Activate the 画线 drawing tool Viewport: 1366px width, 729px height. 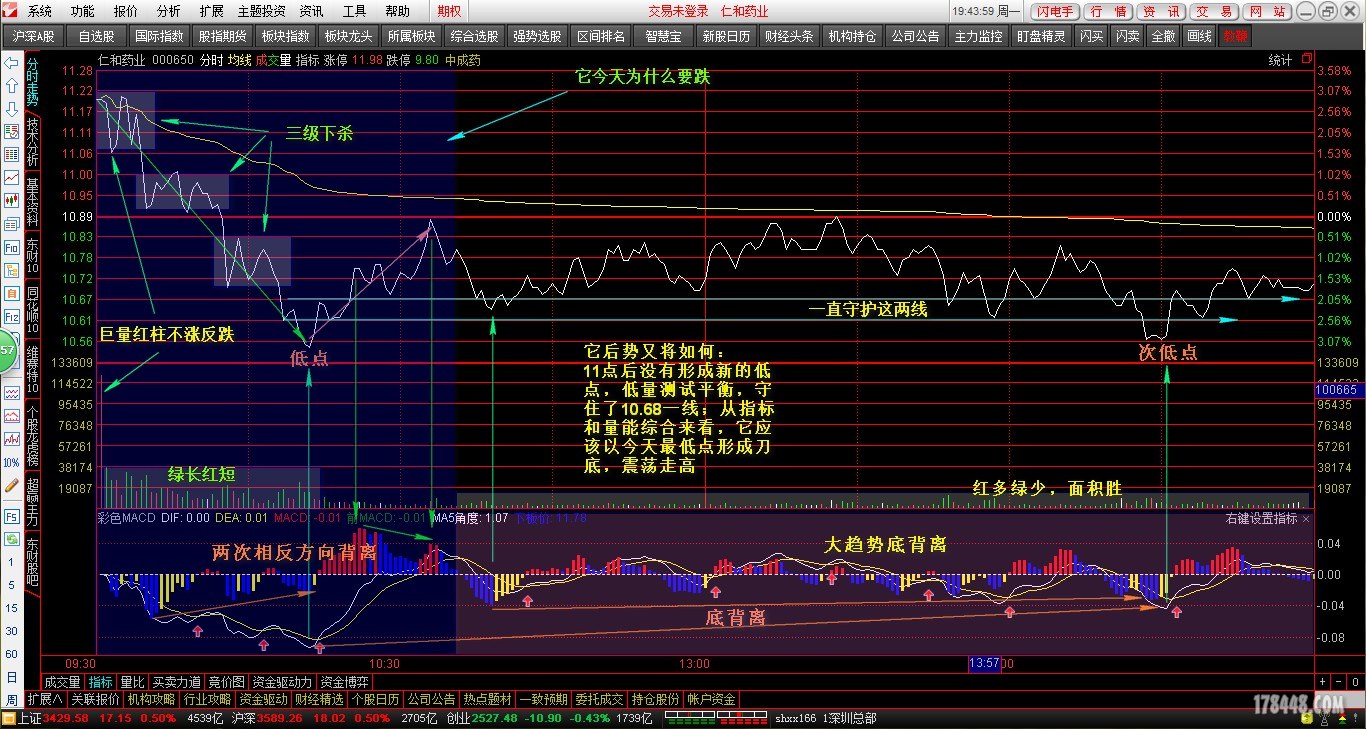pos(1198,35)
